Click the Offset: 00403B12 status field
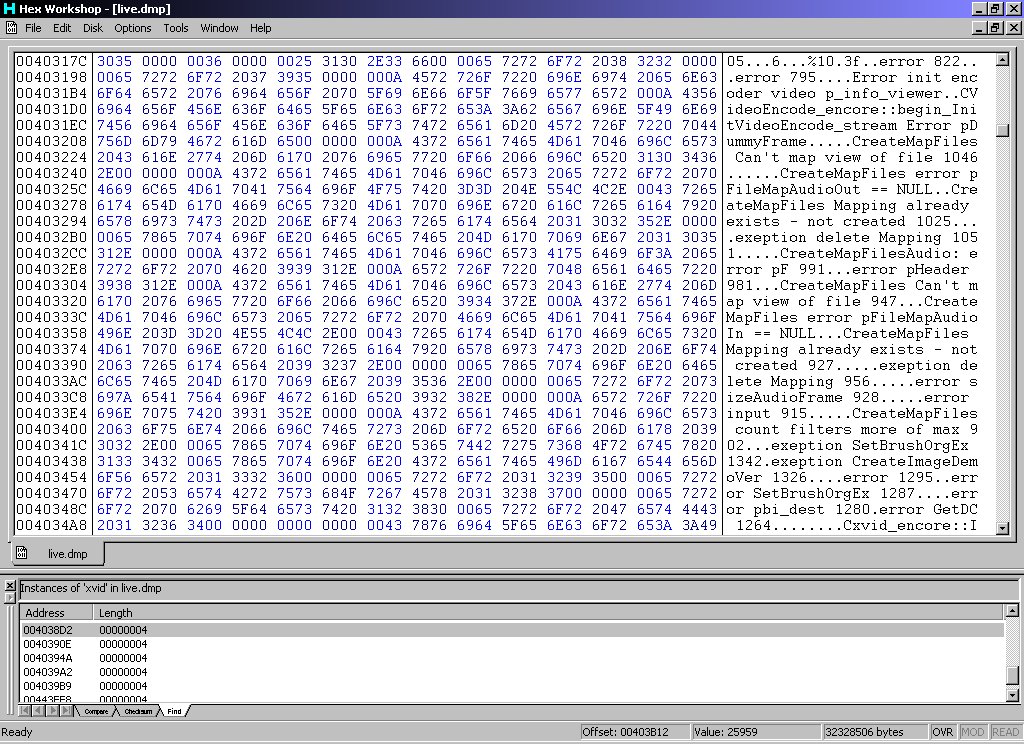Image resolution: width=1024 pixels, height=744 pixels. pos(634,732)
